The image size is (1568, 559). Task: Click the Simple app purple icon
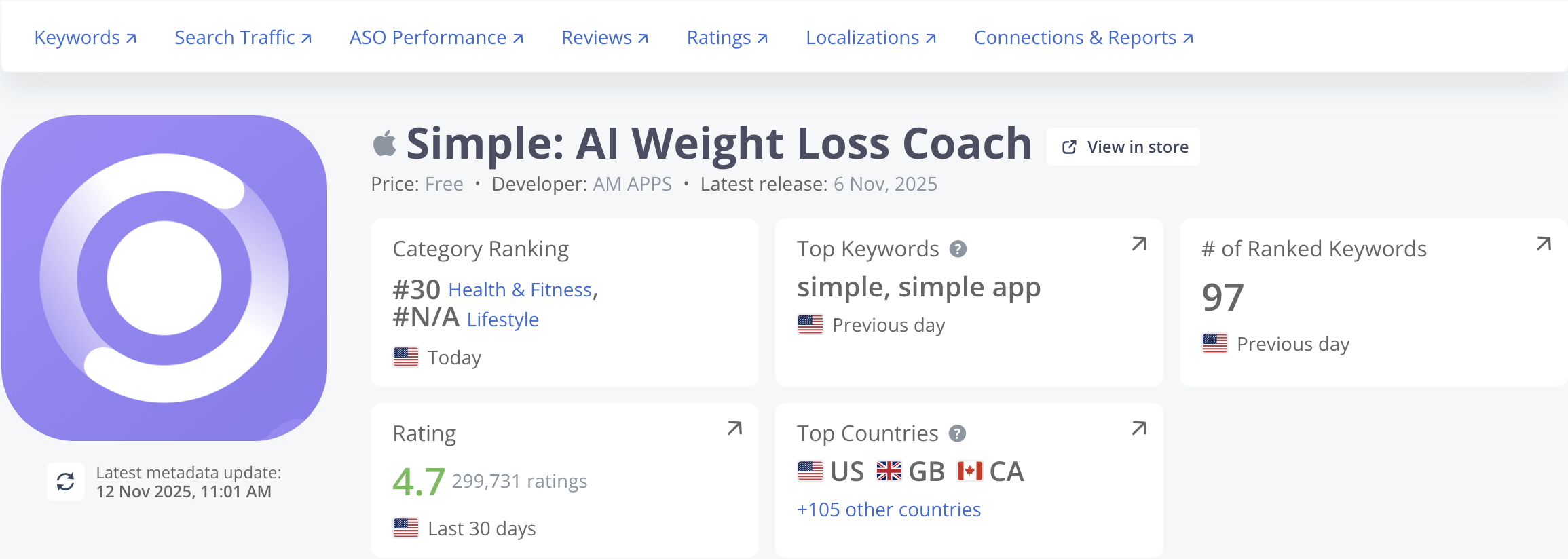point(164,277)
